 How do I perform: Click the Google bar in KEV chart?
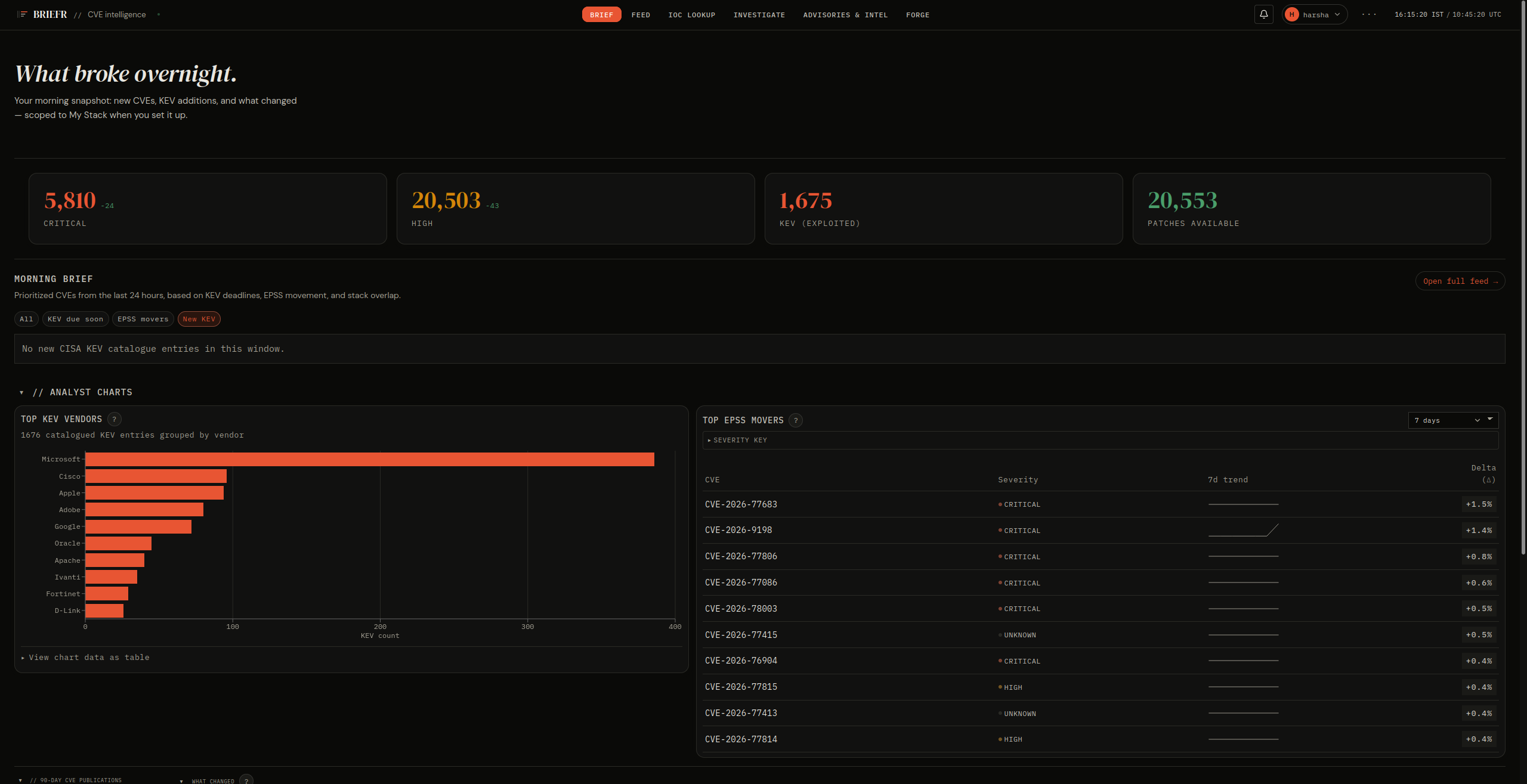click(138, 526)
